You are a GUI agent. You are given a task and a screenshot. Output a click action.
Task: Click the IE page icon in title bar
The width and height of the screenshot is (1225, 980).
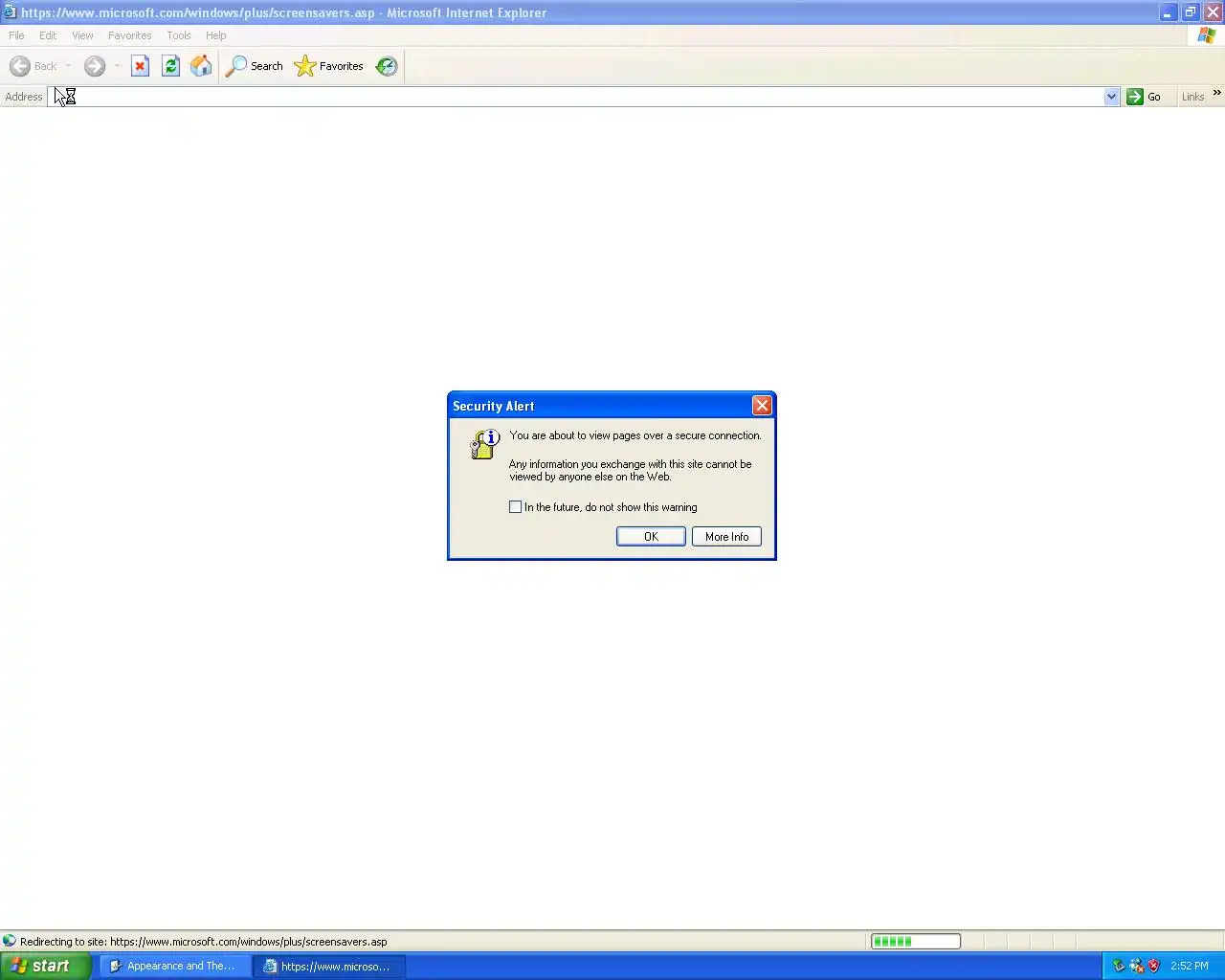10,12
